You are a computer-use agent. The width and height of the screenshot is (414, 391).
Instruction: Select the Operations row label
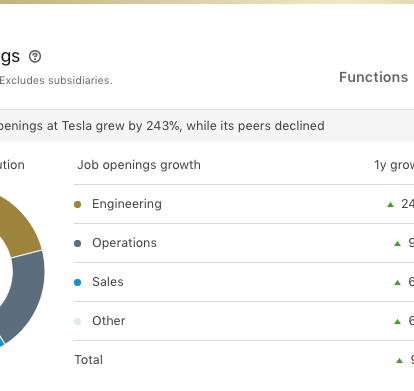pos(124,243)
